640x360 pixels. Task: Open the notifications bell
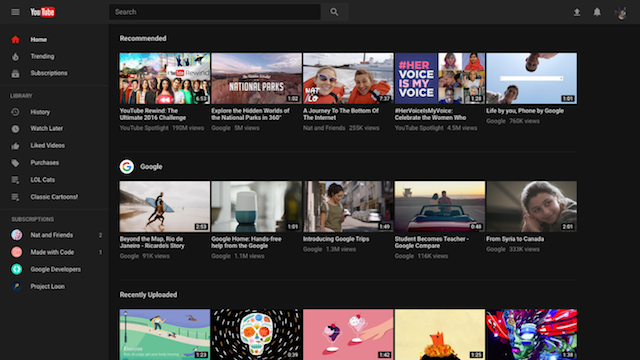click(597, 12)
